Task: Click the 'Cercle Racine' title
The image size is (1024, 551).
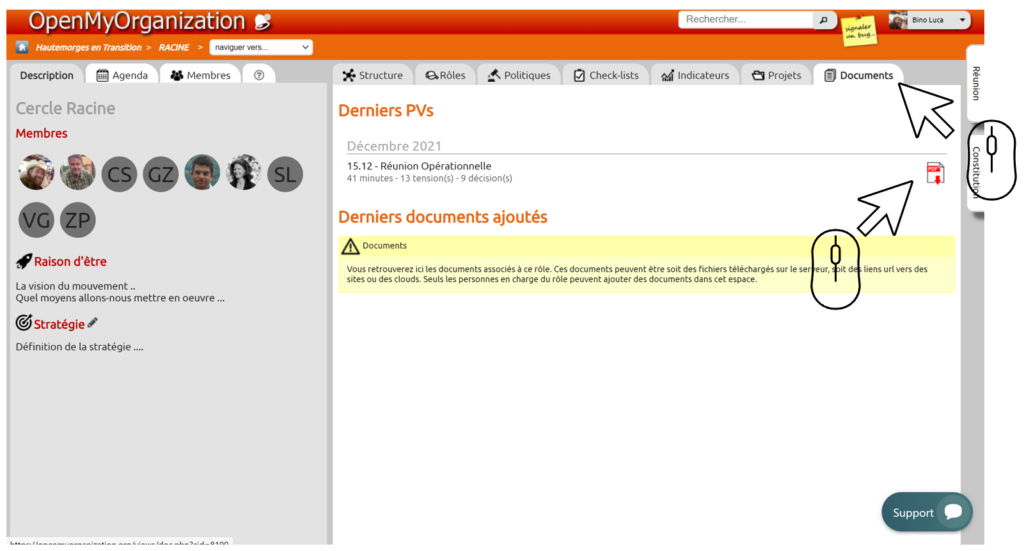Action: [65, 108]
